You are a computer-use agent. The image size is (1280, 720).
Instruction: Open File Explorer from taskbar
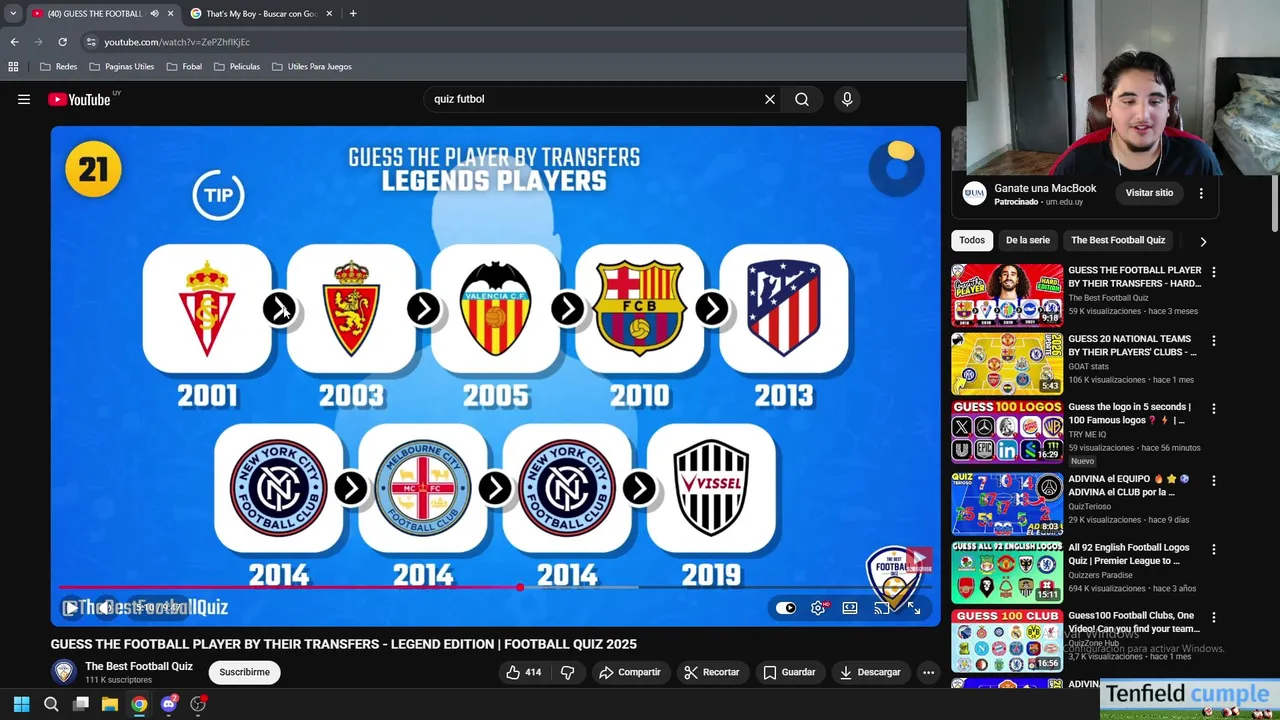(x=110, y=704)
